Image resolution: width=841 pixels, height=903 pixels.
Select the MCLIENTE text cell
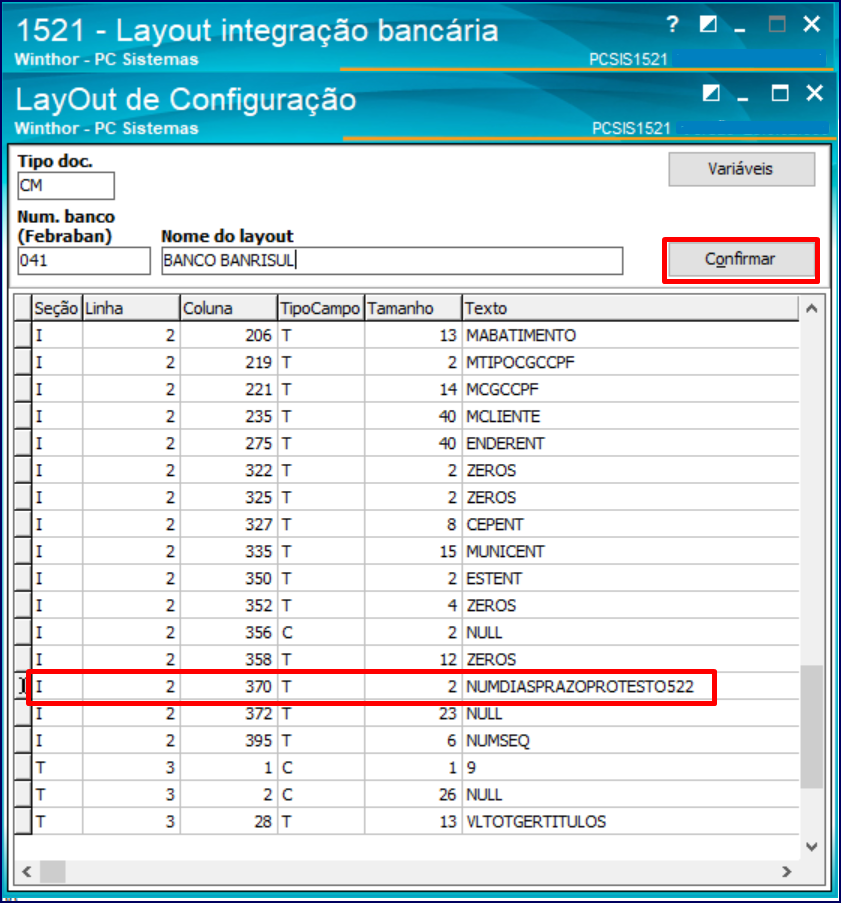pyautogui.click(x=630, y=416)
